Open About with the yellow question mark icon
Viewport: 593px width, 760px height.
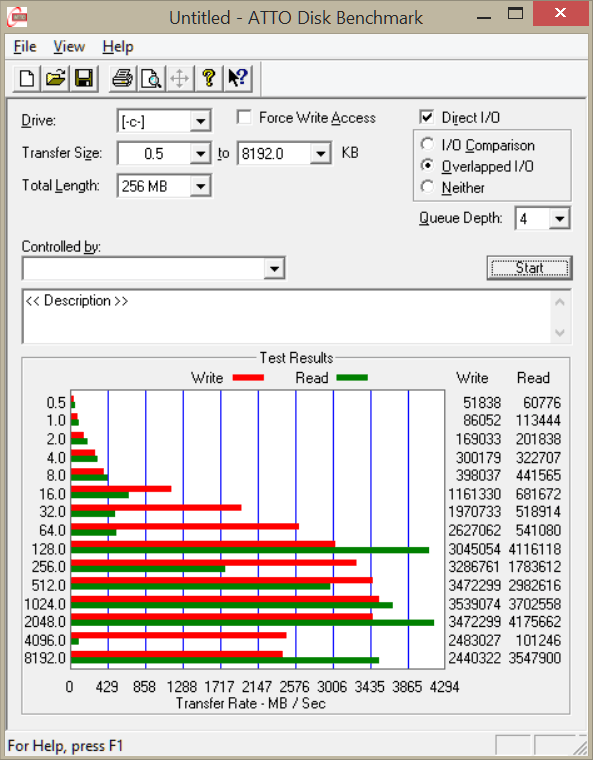coord(208,78)
